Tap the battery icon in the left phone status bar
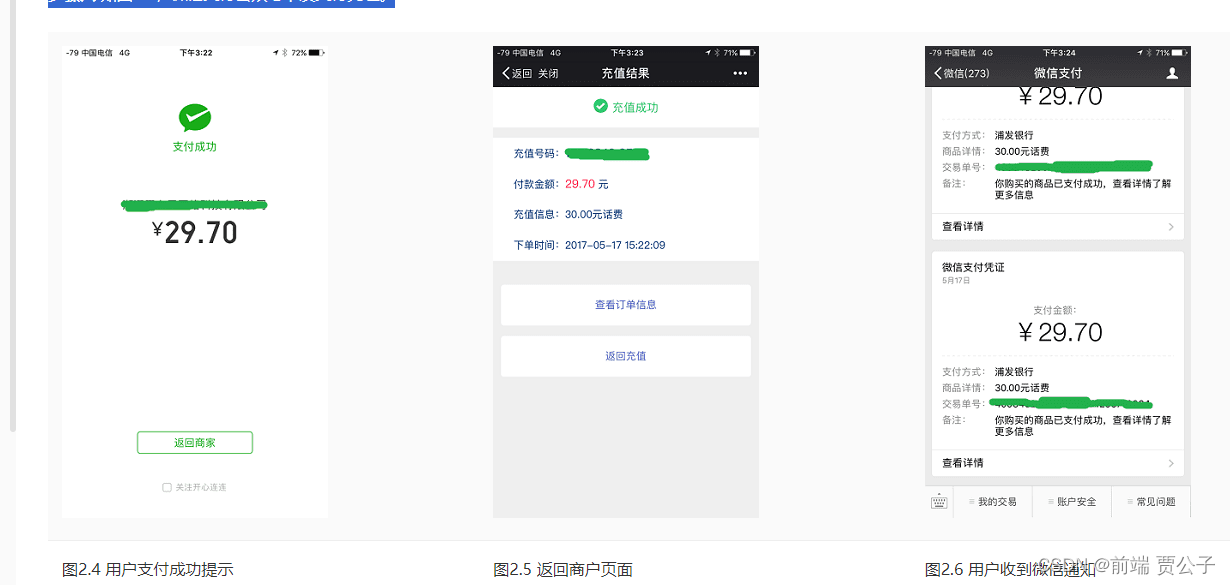Image resolution: width=1230 pixels, height=585 pixels. tap(318, 52)
